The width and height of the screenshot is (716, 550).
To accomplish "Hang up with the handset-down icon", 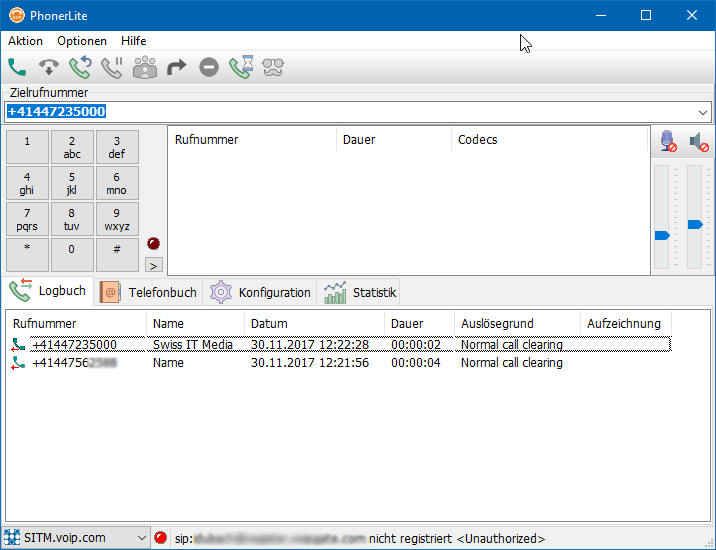I will pyautogui.click(x=49, y=67).
